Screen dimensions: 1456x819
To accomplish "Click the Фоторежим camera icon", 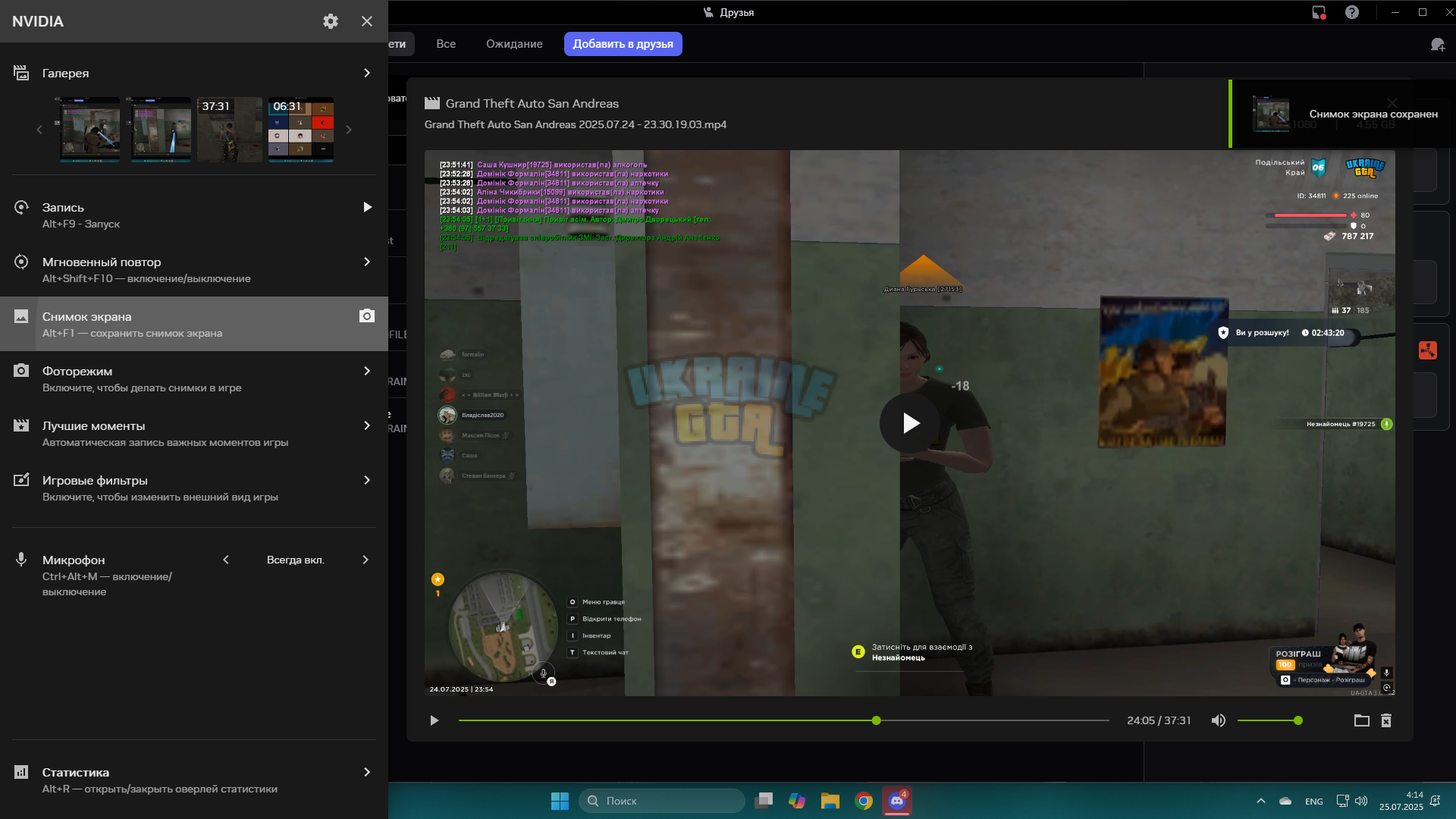I will coord(21,371).
